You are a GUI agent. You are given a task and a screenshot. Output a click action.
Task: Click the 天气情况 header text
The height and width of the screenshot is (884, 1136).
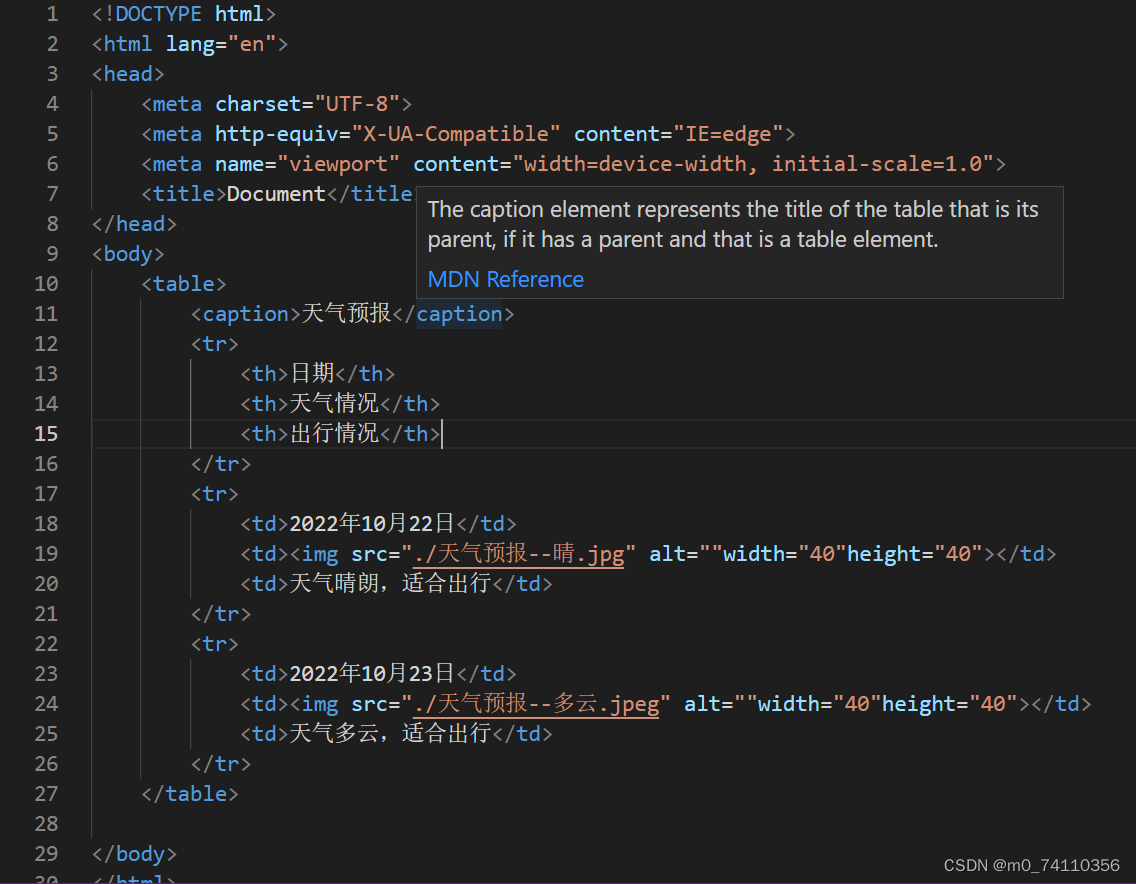point(334,403)
